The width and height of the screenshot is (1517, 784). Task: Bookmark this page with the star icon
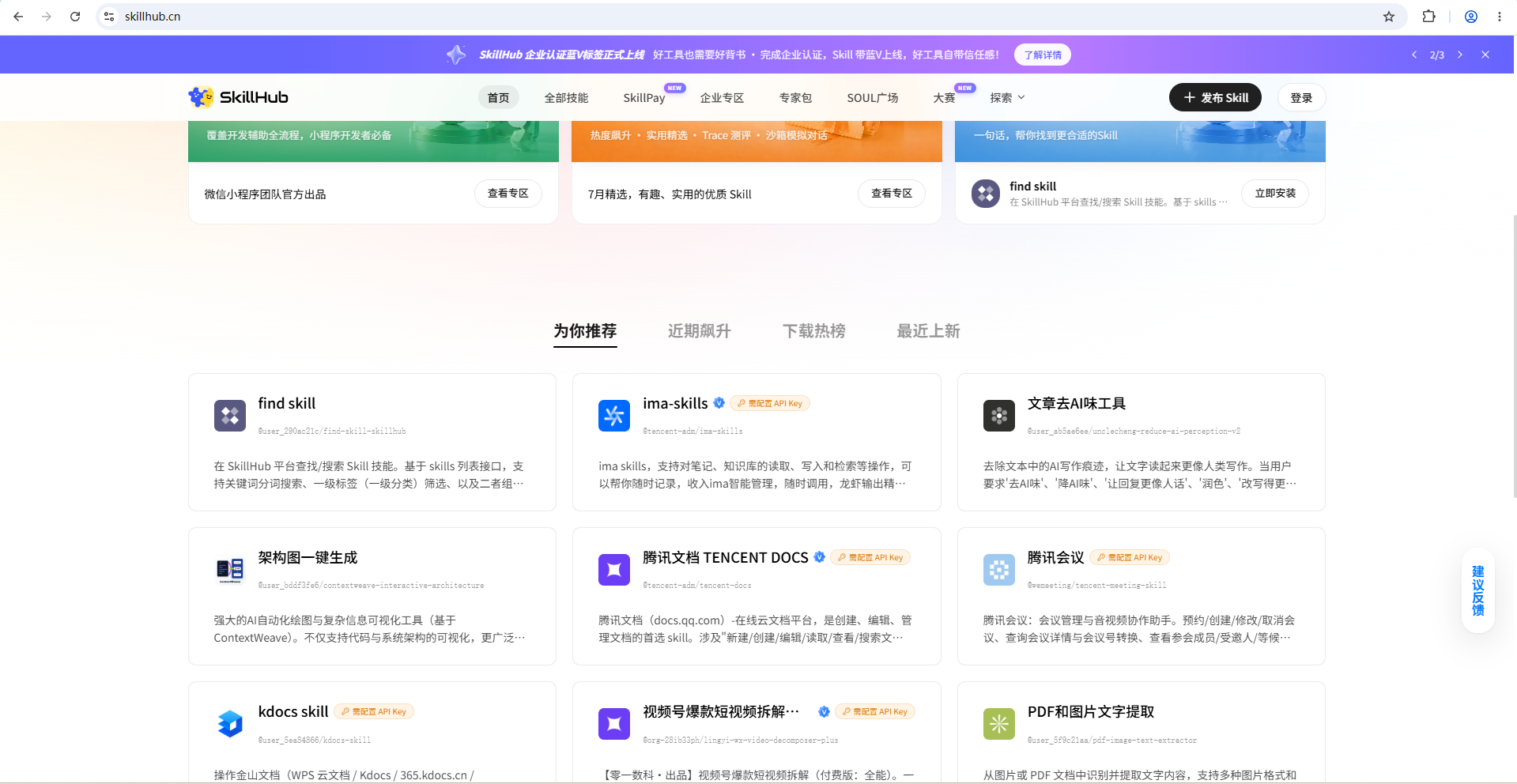[1389, 17]
